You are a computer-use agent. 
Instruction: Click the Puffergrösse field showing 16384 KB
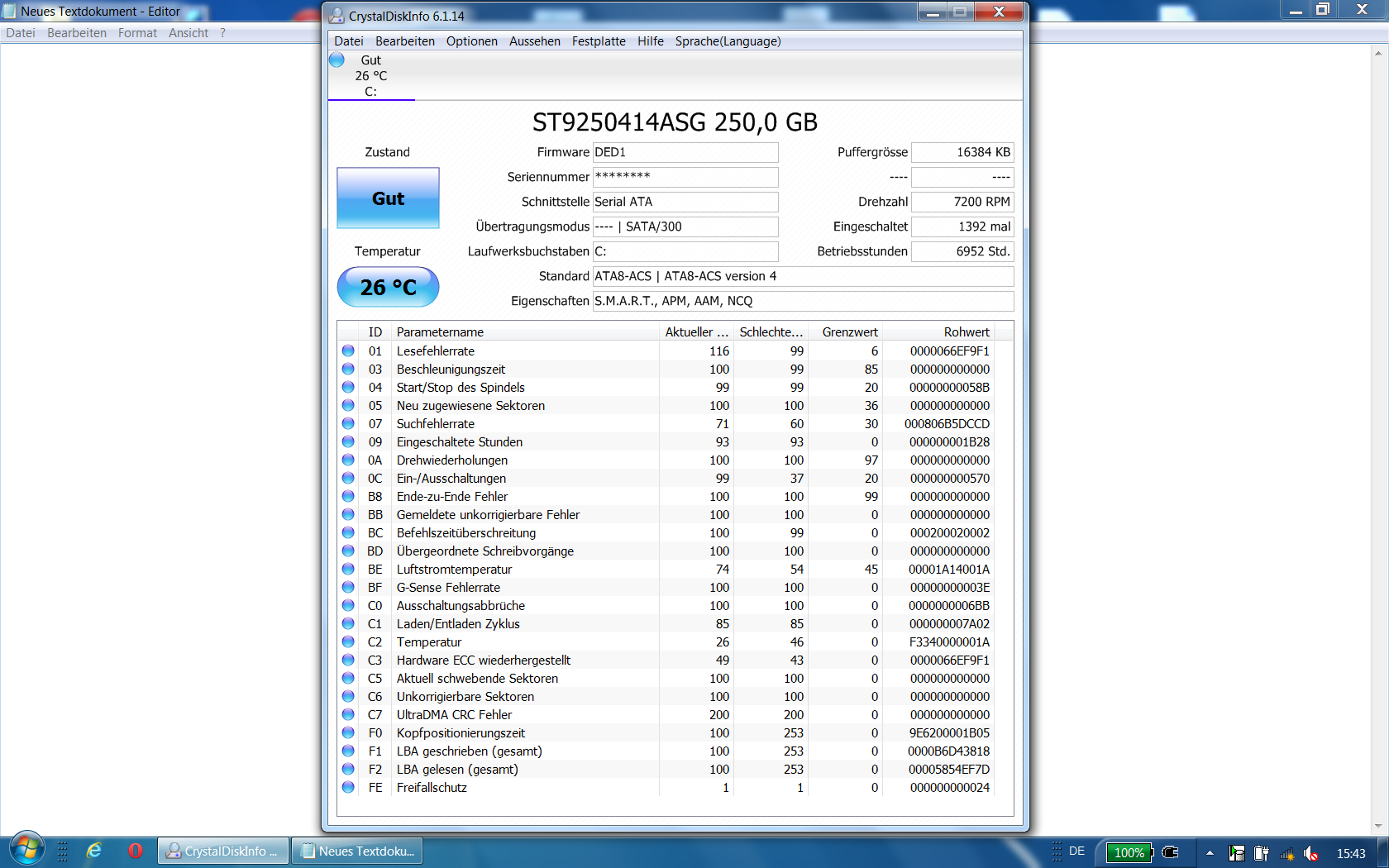click(x=962, y=152)
